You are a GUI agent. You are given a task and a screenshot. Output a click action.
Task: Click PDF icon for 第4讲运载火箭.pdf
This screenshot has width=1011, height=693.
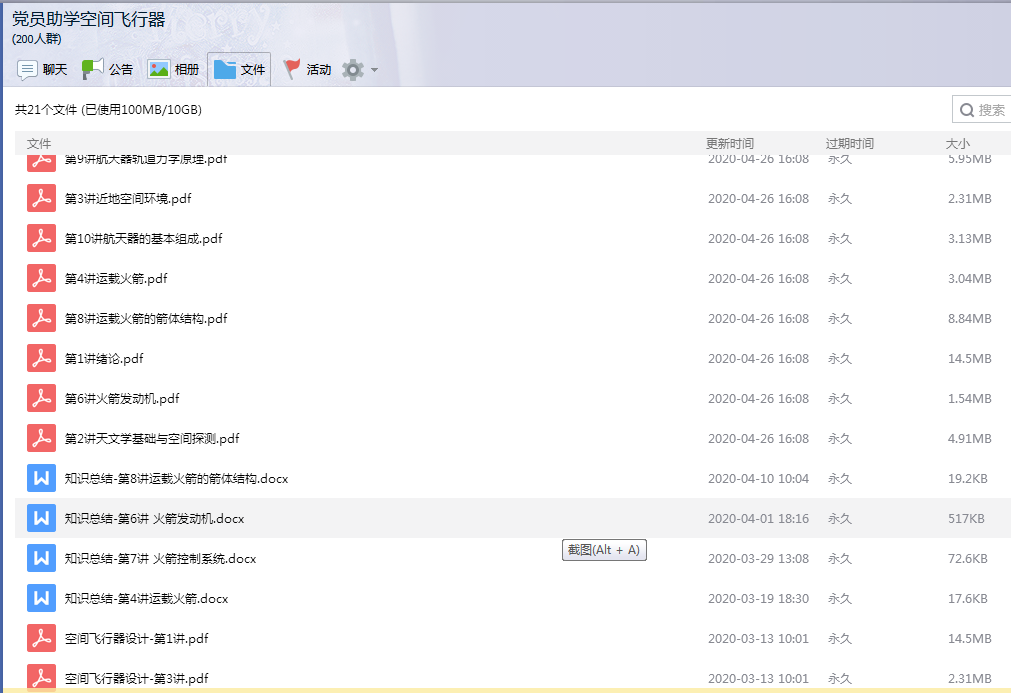pyautogui.click(x=41, y=278)
